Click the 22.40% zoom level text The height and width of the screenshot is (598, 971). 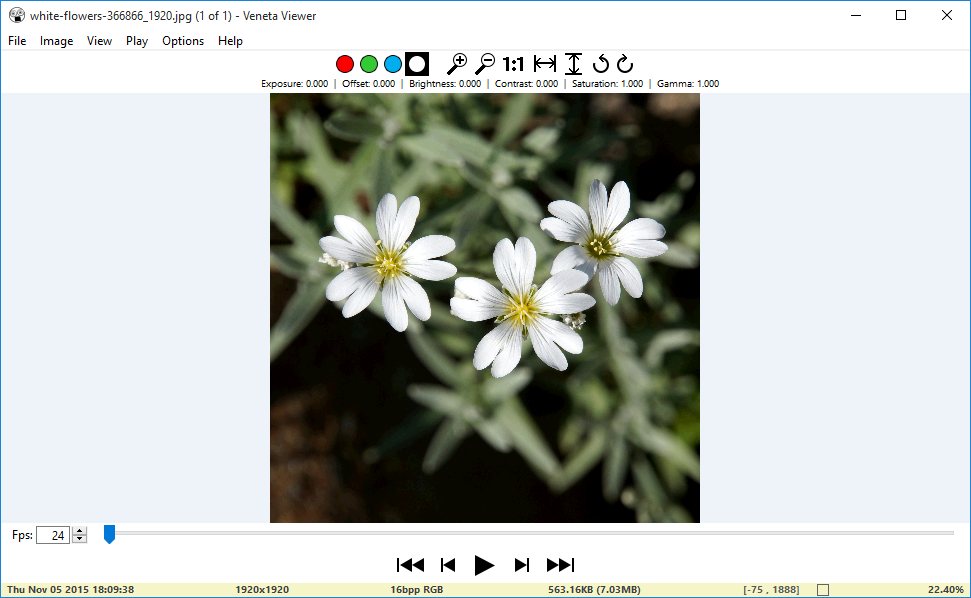(946, 589)
